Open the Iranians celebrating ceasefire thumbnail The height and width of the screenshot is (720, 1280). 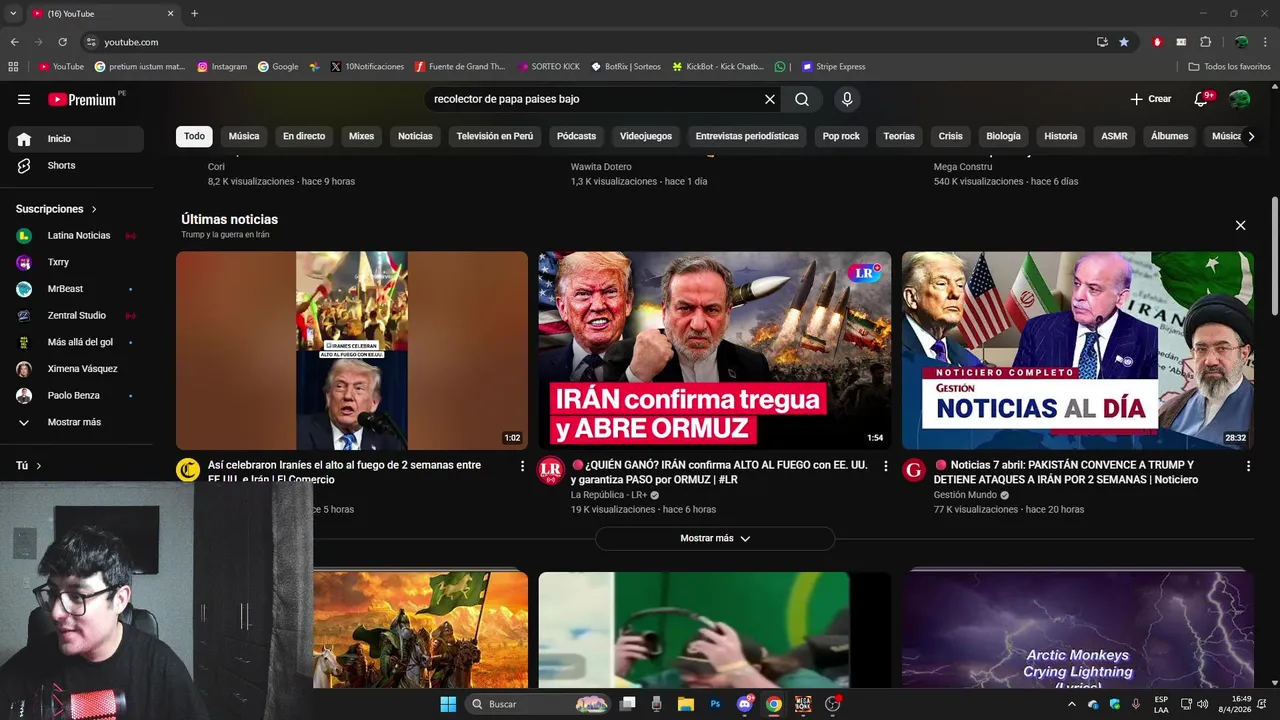point(352,350)
